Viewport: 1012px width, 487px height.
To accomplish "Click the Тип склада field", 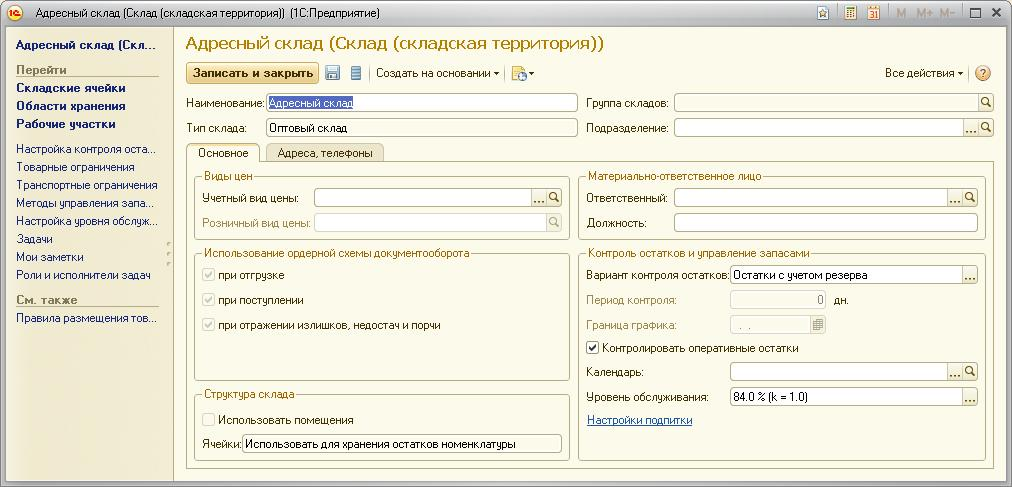I will pyautogui.click(x=421, y=128).
